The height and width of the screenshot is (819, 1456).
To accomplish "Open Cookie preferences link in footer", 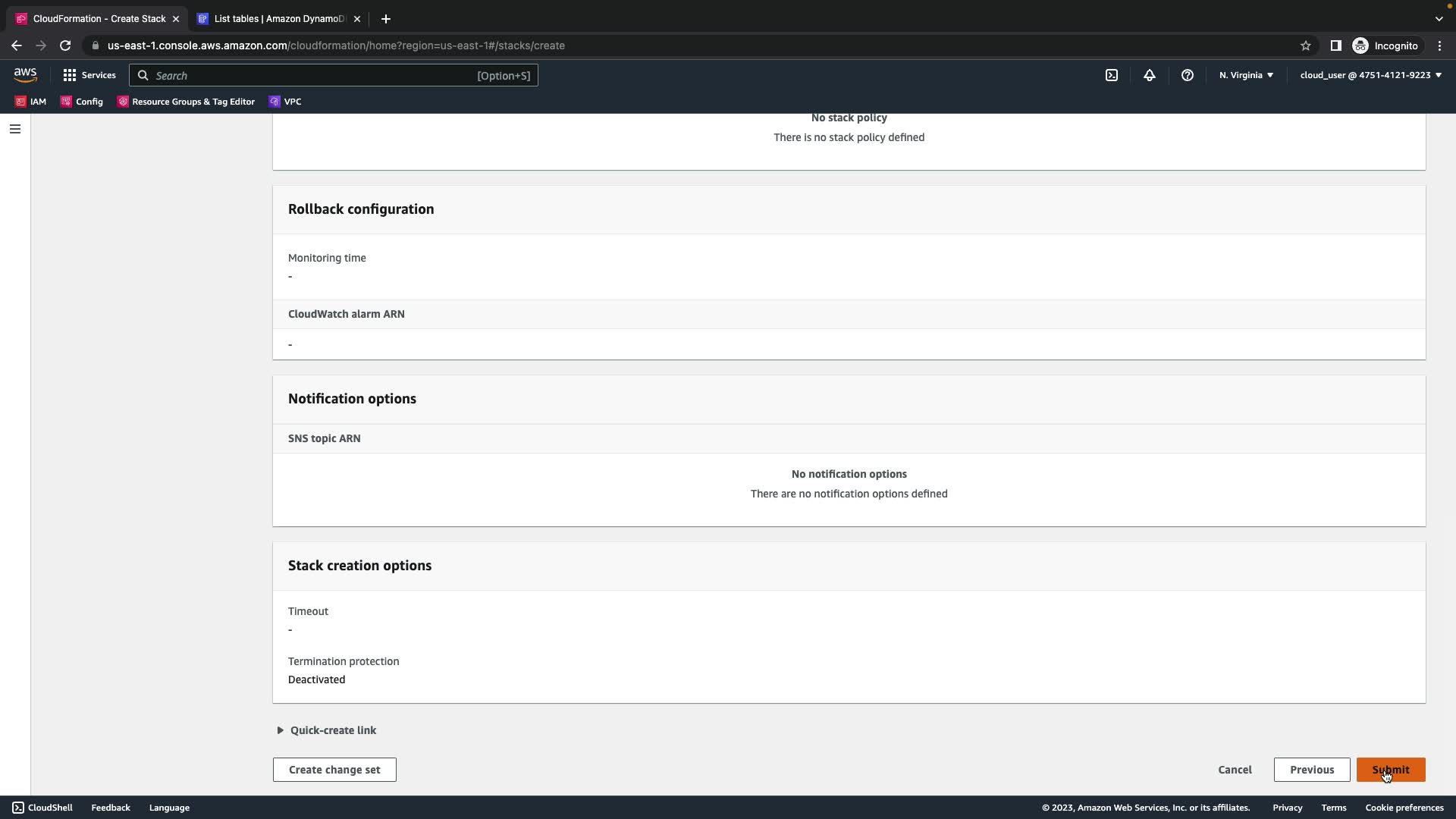I will (x=1404, y=808).
